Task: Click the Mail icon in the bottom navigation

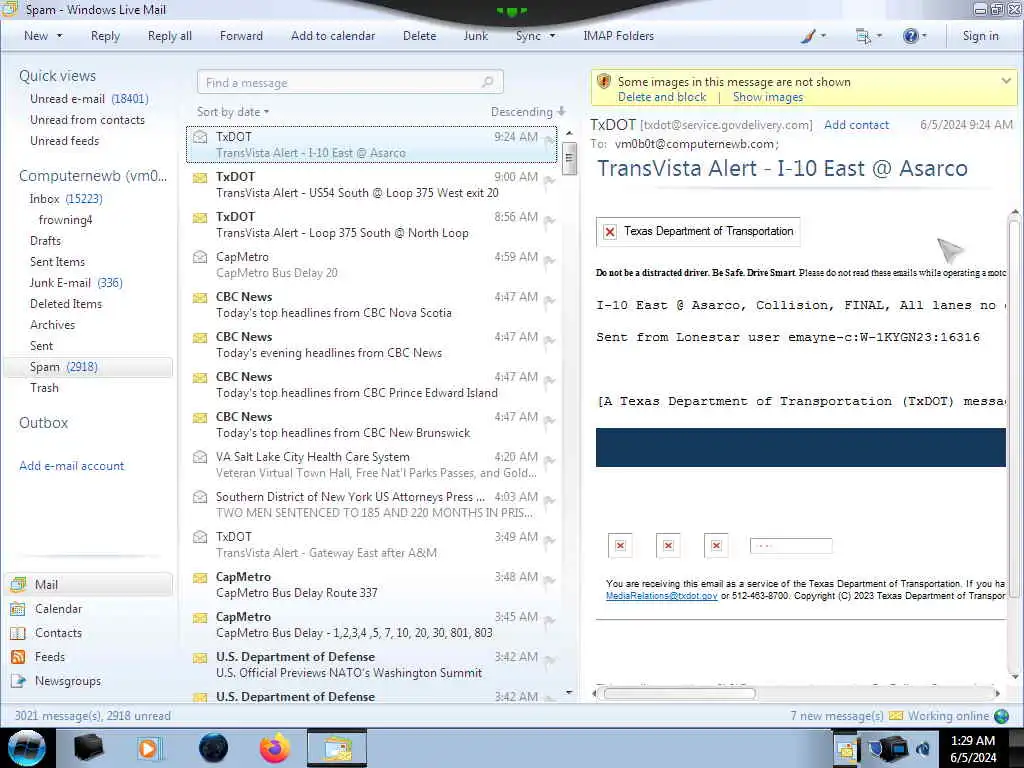Action: (x=18, y=584)
